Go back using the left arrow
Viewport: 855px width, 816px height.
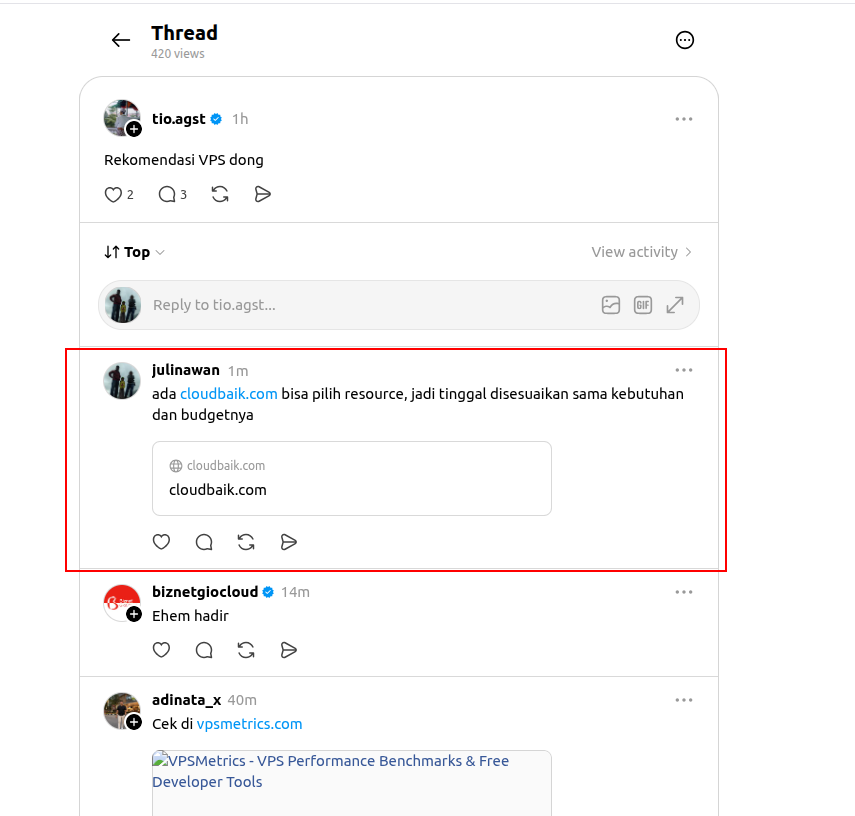click(121, 40)
